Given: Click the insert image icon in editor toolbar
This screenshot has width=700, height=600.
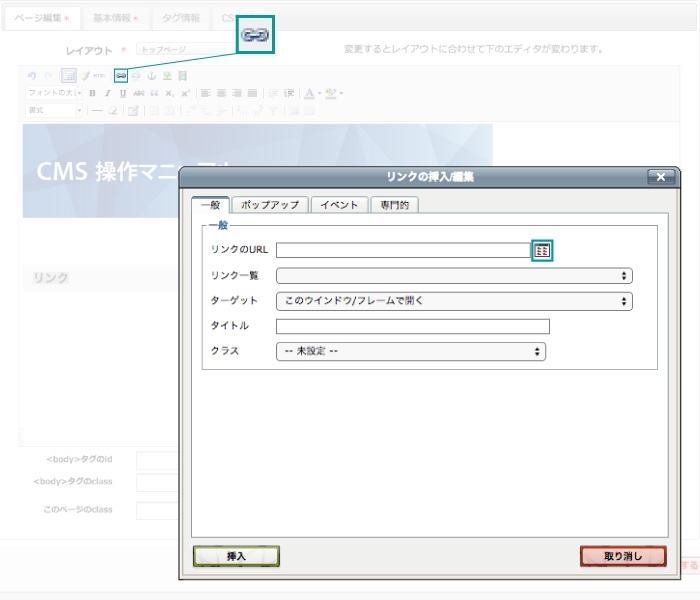Looking at the screenshot, I should click(x=167, y=76).
